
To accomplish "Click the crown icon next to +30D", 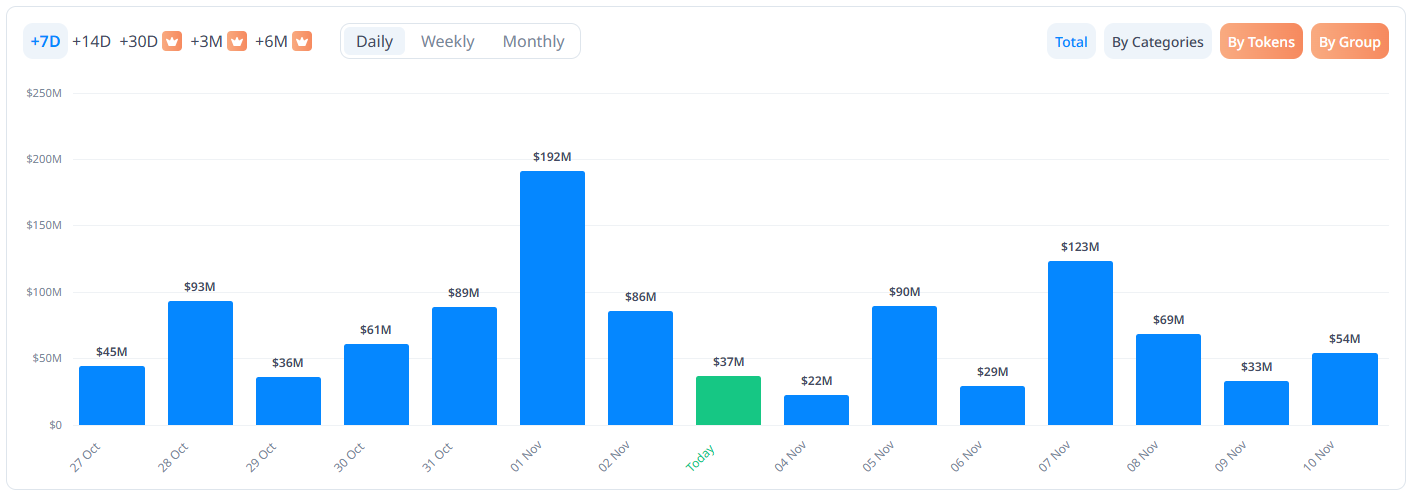I will [172, 41].
